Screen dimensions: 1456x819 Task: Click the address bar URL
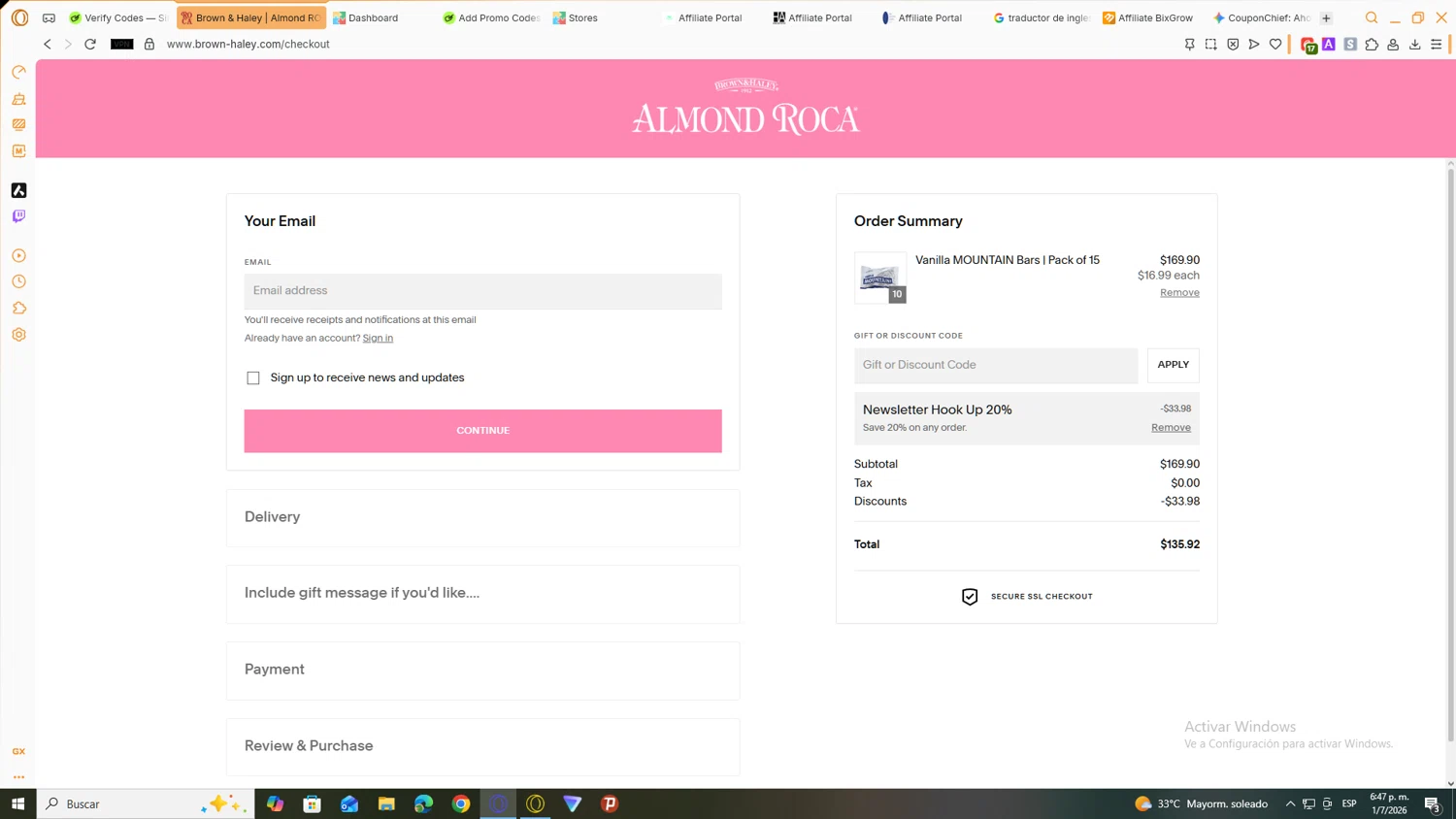pyautogui.click(x=248, y=44)
